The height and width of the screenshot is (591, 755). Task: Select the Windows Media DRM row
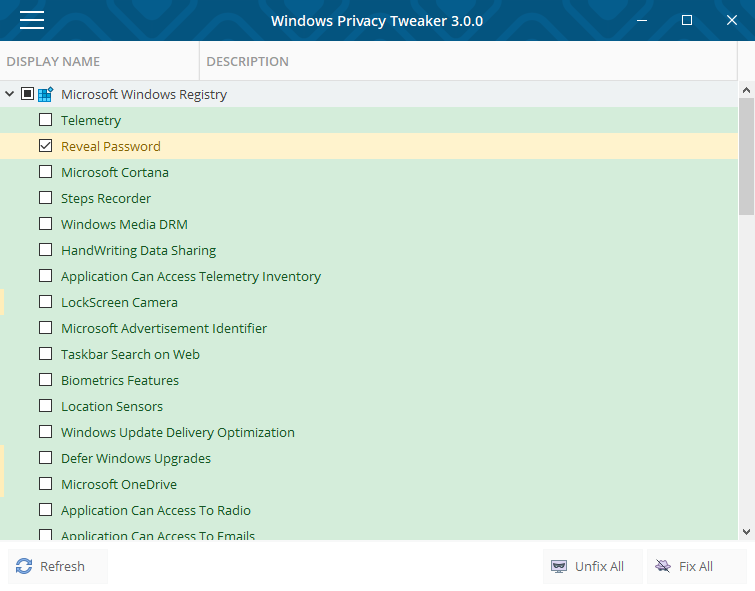(x=124, y=224)
